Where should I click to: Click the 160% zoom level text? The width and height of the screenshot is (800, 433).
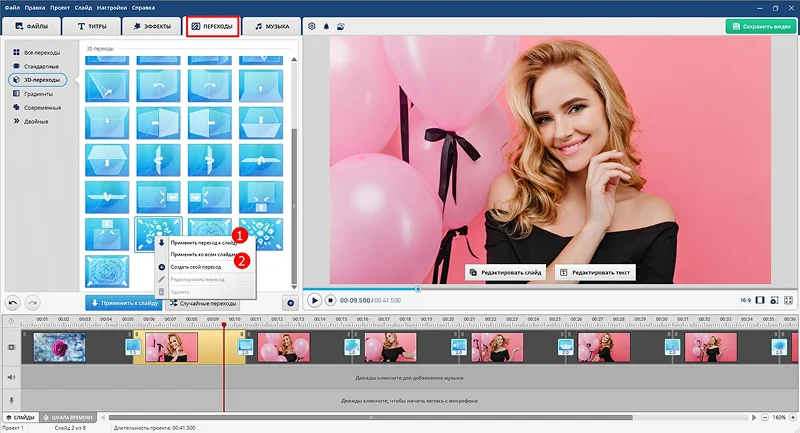coord(779,417)
